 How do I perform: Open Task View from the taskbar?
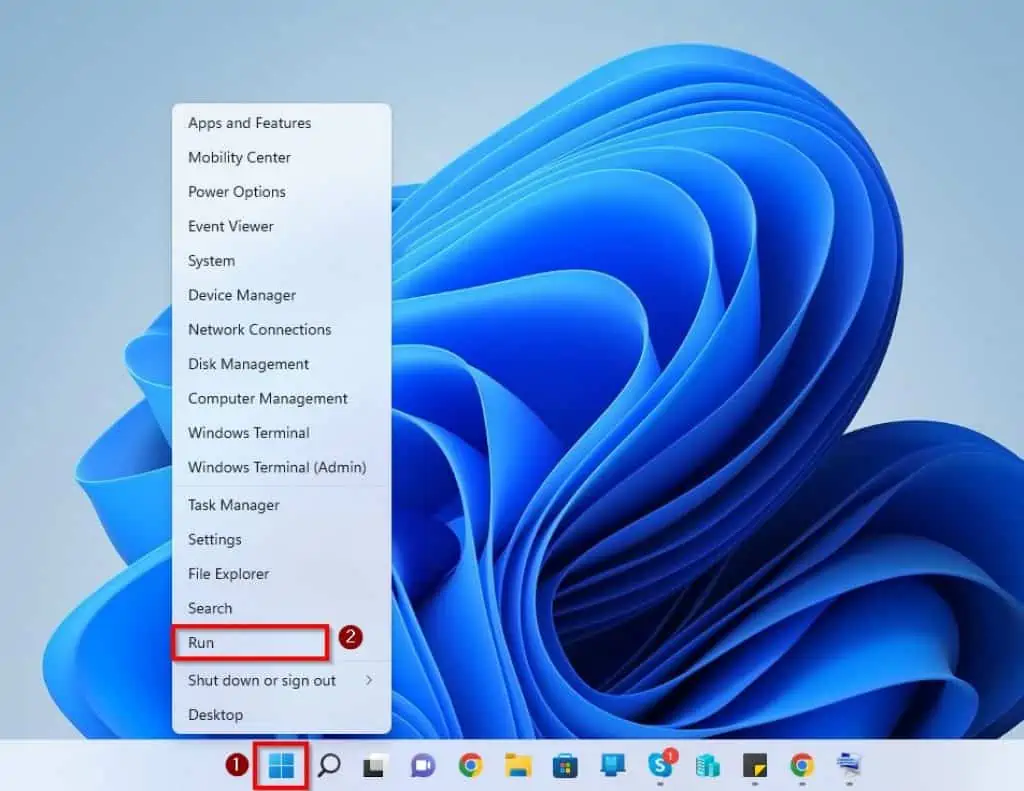[375, 766]
